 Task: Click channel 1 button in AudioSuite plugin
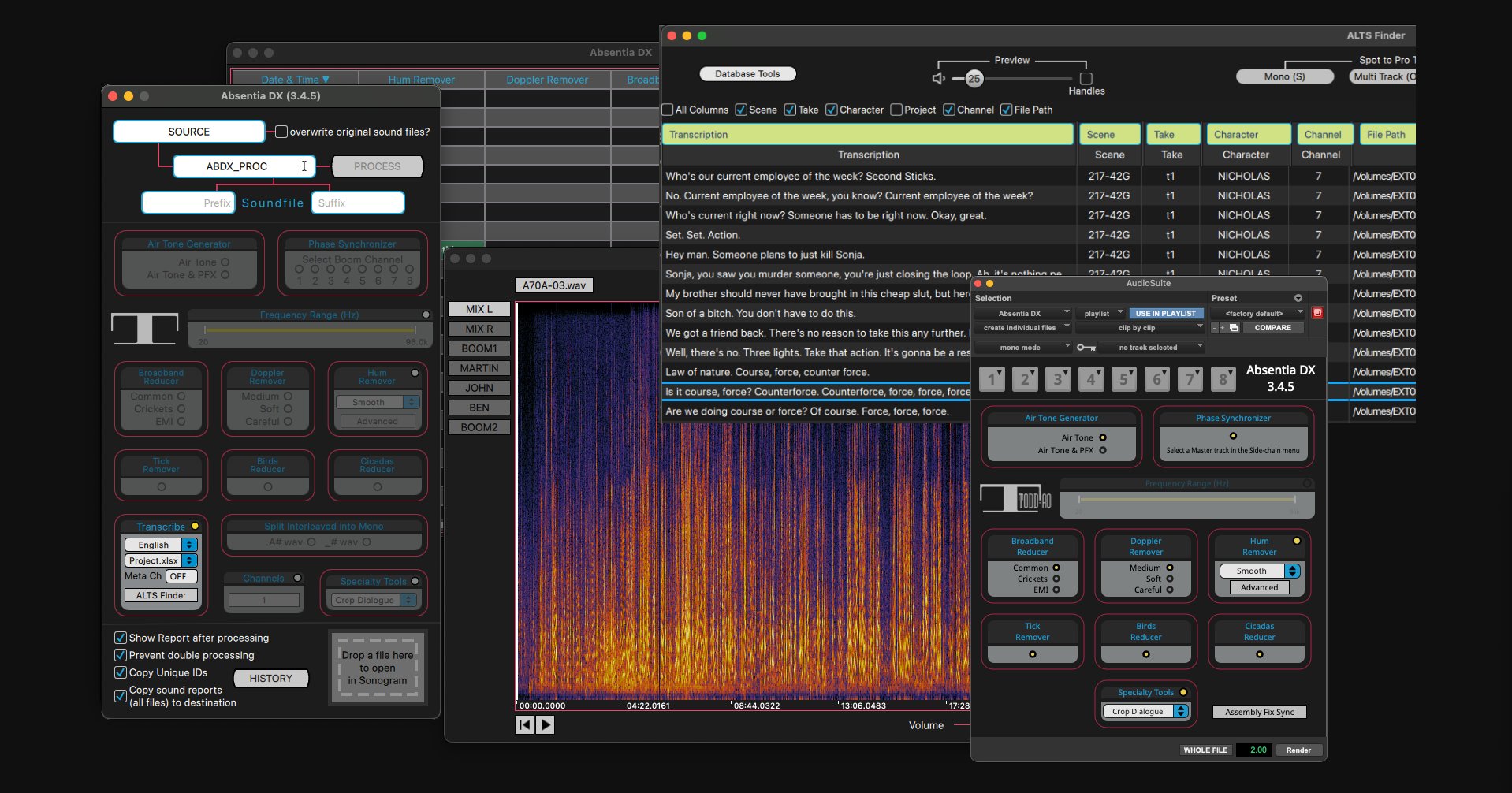(x=992, y=379)
